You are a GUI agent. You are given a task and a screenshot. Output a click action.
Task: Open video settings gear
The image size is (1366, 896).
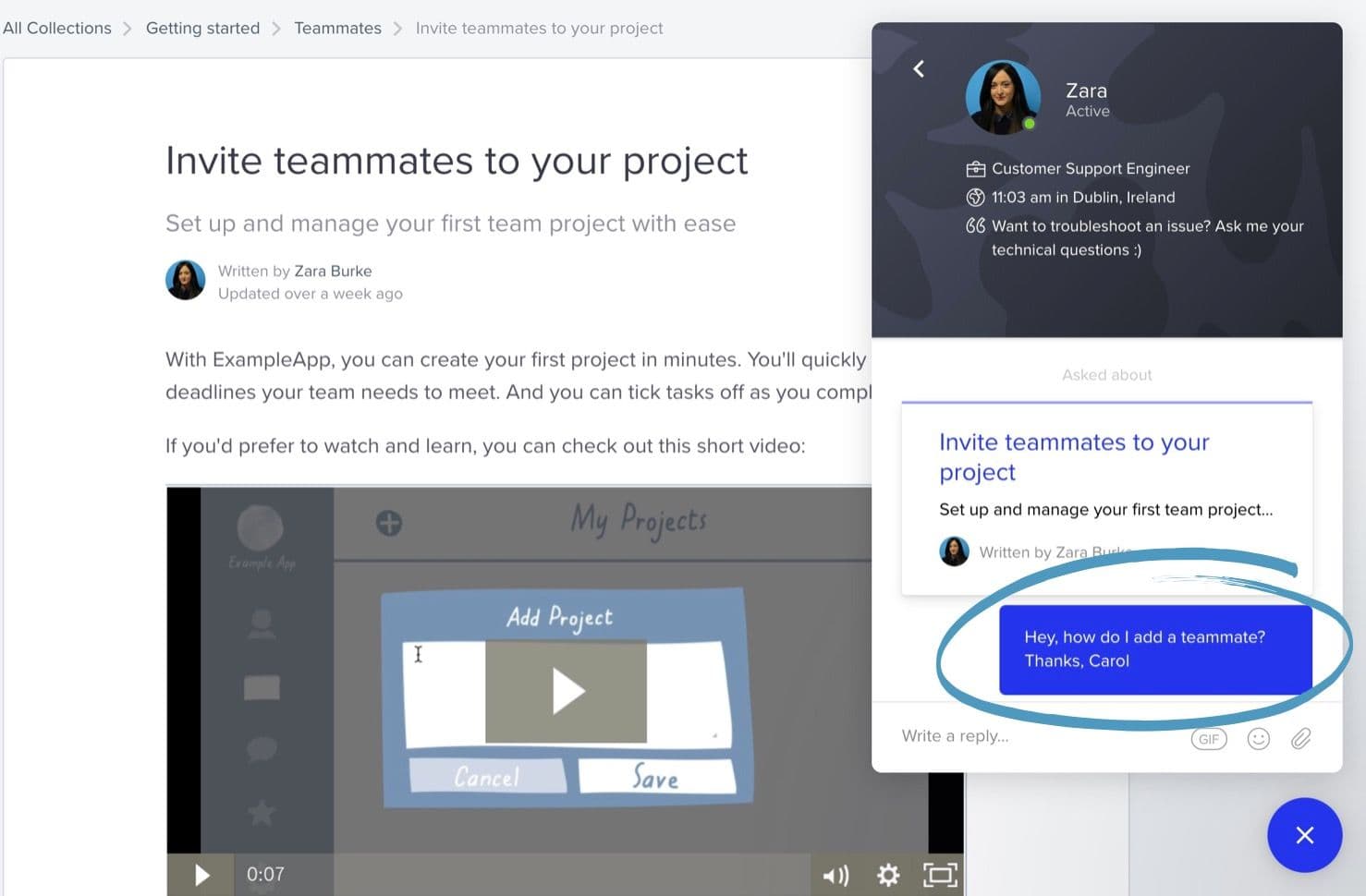click(888, 875)
